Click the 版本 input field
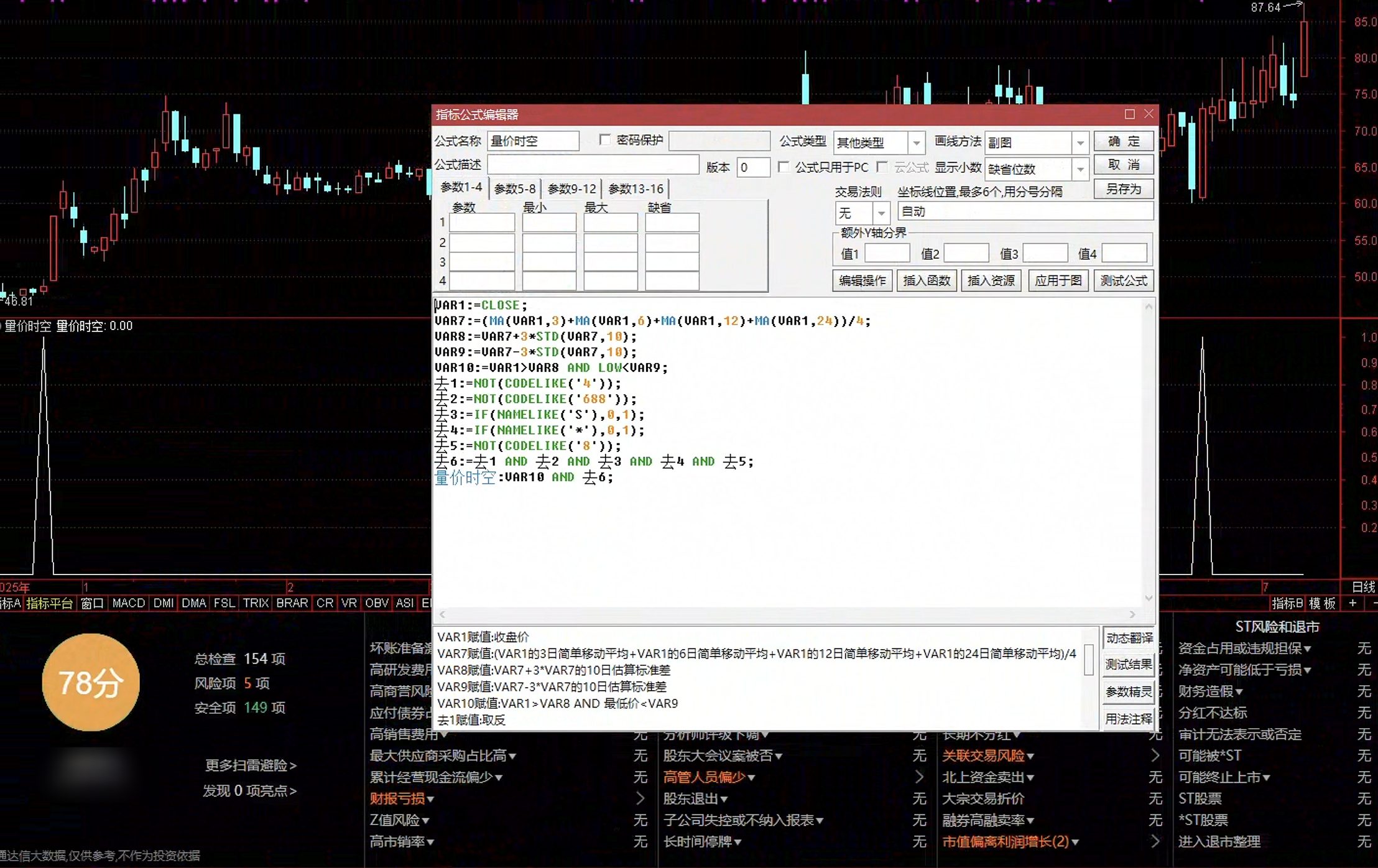This screenshot has width=1378, height=868. (754, 167)
